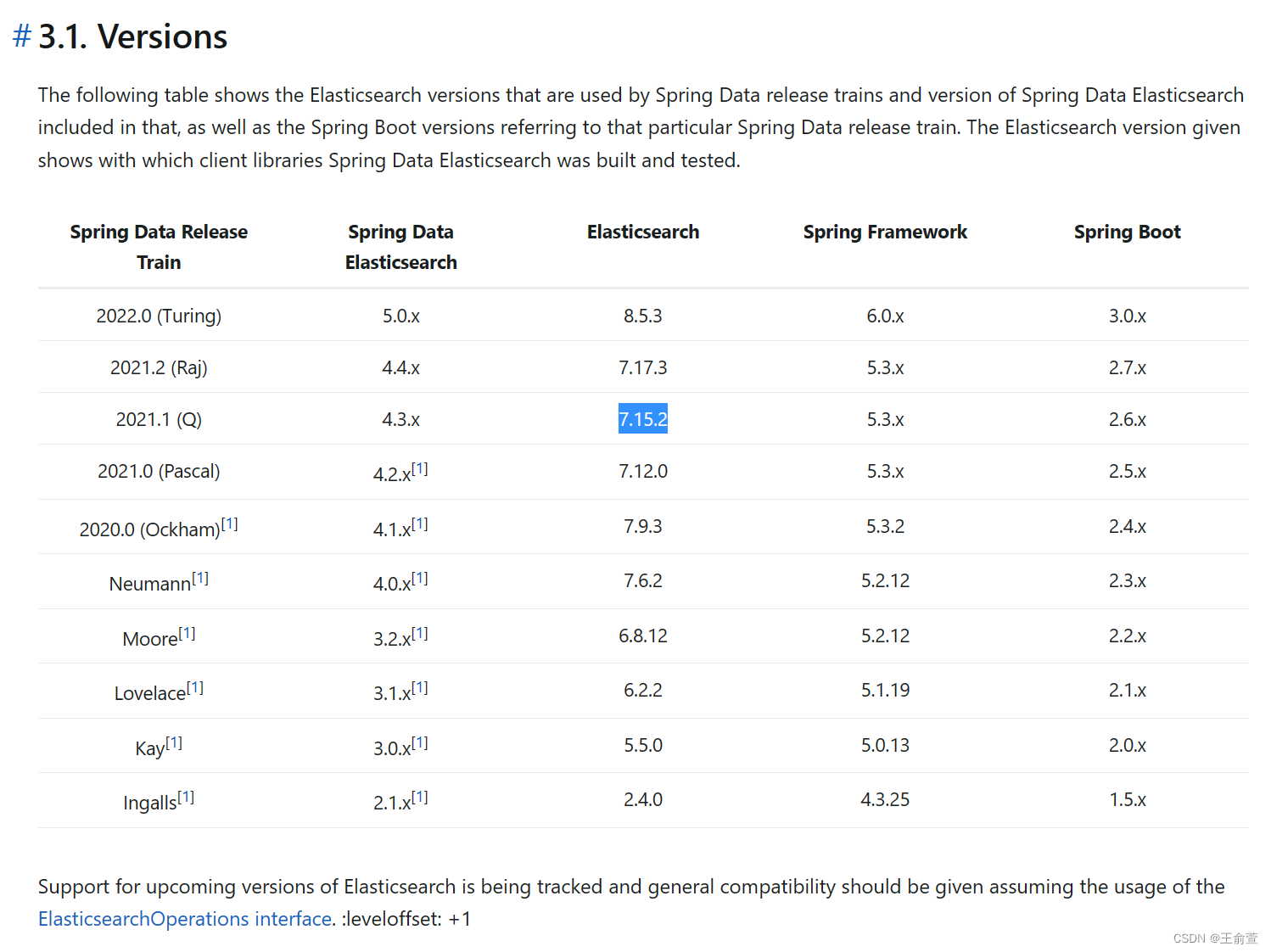Click the Elasticsearch column header

pyautogui.click(x=642, y=232)
